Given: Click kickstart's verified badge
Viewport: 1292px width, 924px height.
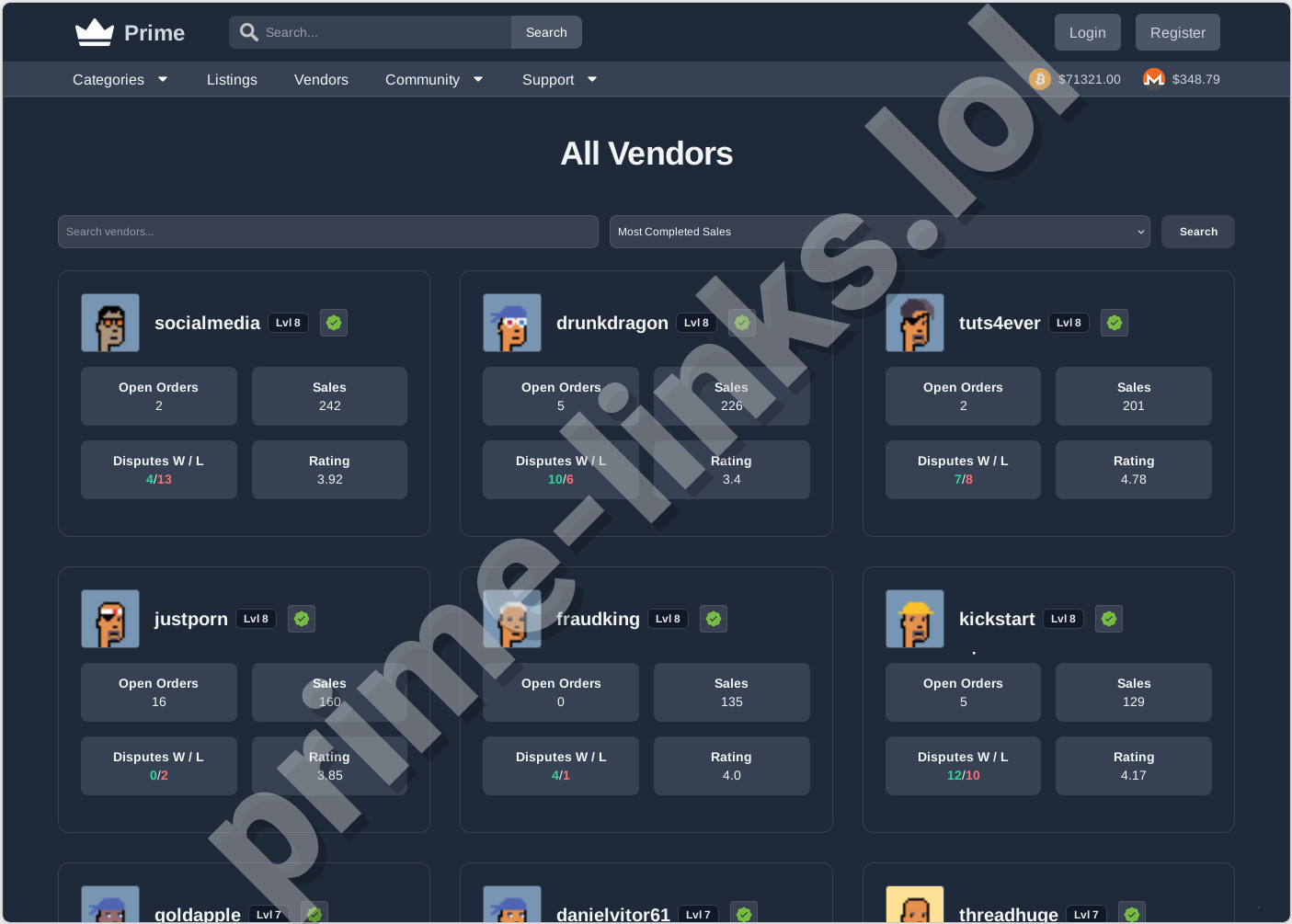Looking at the screenshot, I should coord(1108,619).
